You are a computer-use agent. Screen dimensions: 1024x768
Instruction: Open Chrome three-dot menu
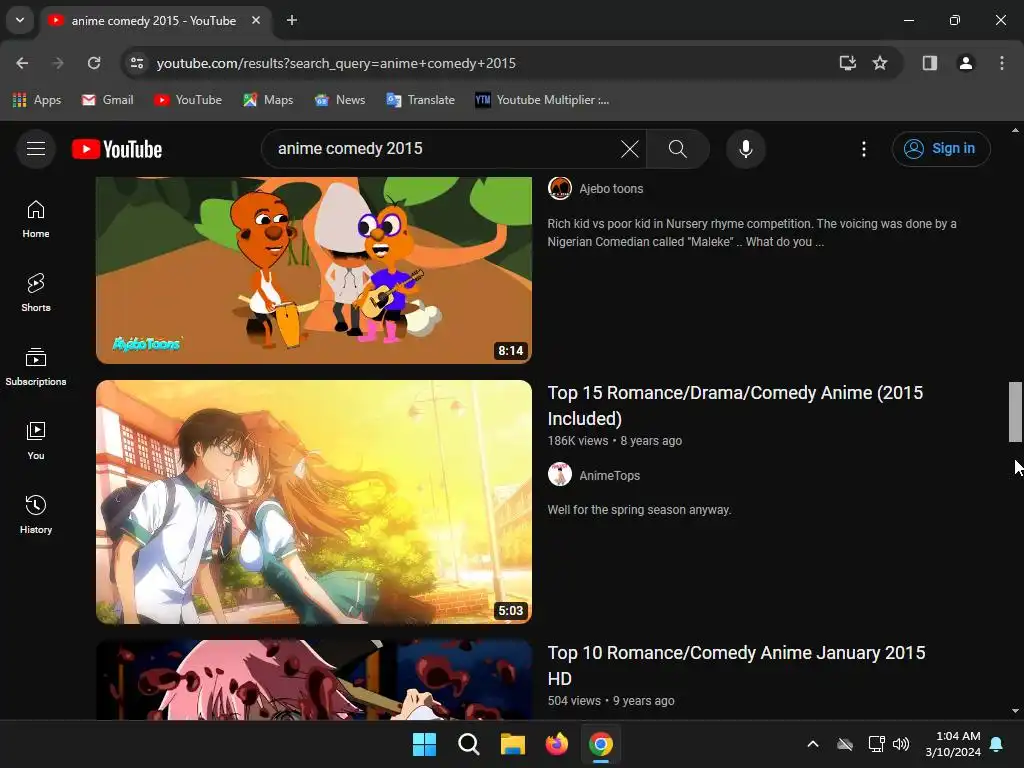click(1002, 63)
